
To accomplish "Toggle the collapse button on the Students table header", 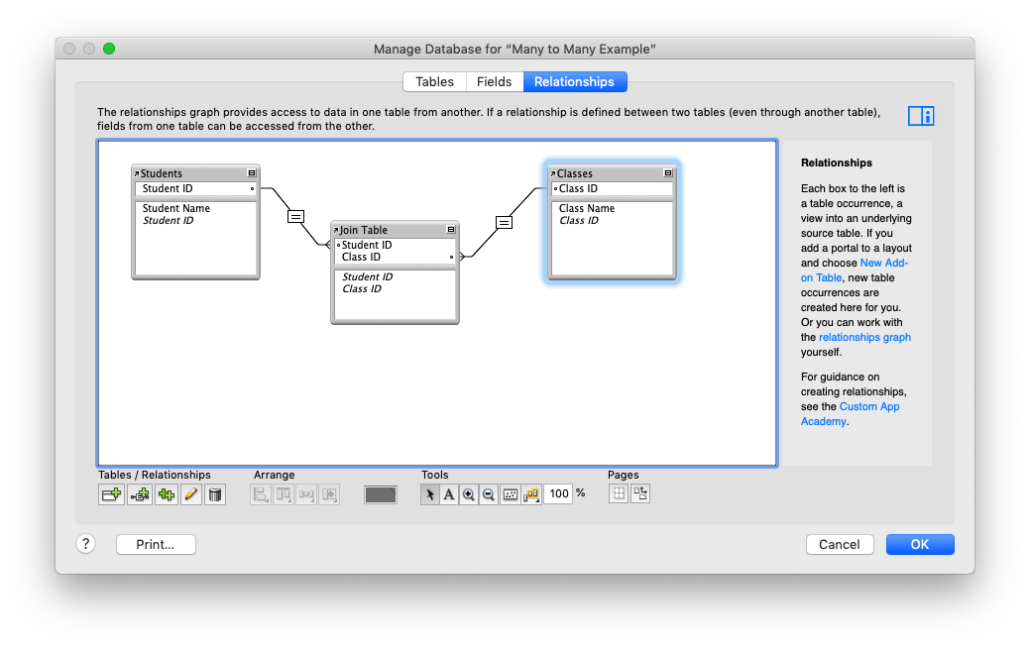I will (x=253, y=172).
